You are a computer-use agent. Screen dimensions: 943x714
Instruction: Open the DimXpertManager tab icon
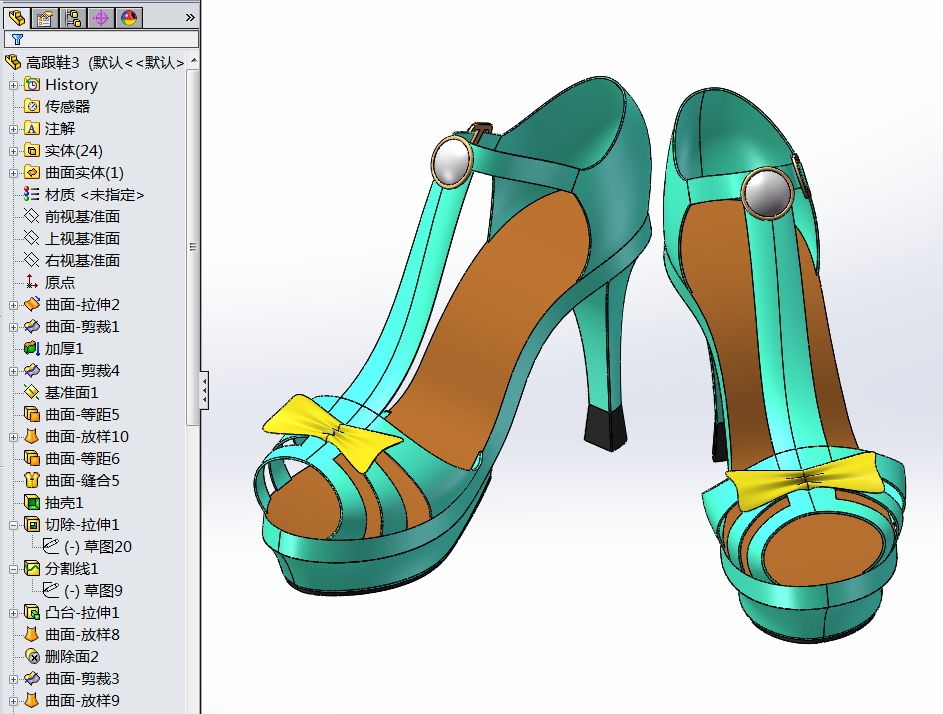[101, 17]
